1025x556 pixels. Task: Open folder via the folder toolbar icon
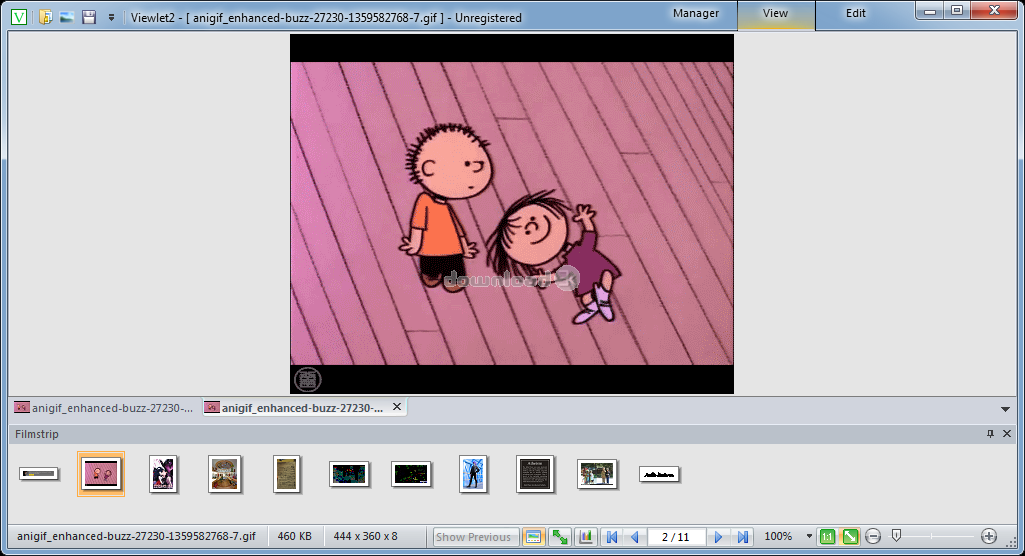click(x=45, y=17)
